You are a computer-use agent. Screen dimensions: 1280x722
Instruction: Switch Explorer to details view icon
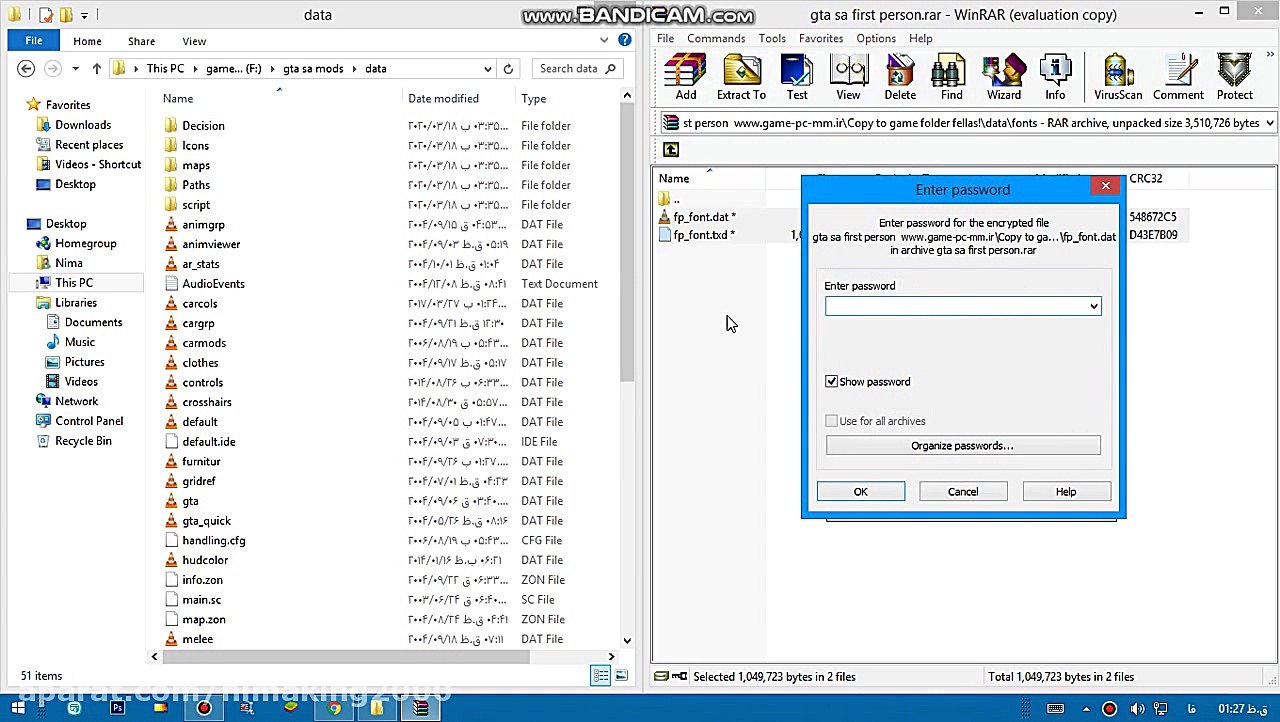pos(601,676)
